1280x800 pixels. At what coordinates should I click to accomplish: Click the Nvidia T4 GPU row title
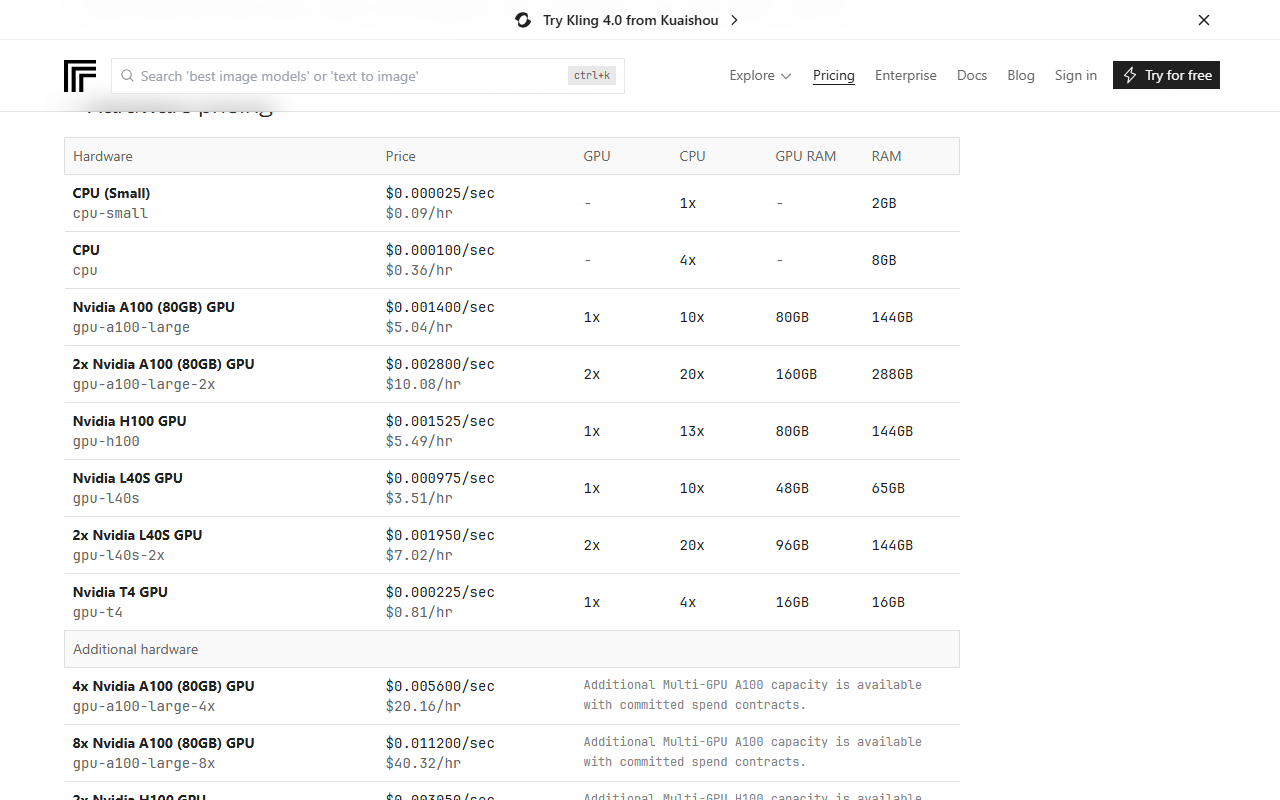tap(120, 592)
